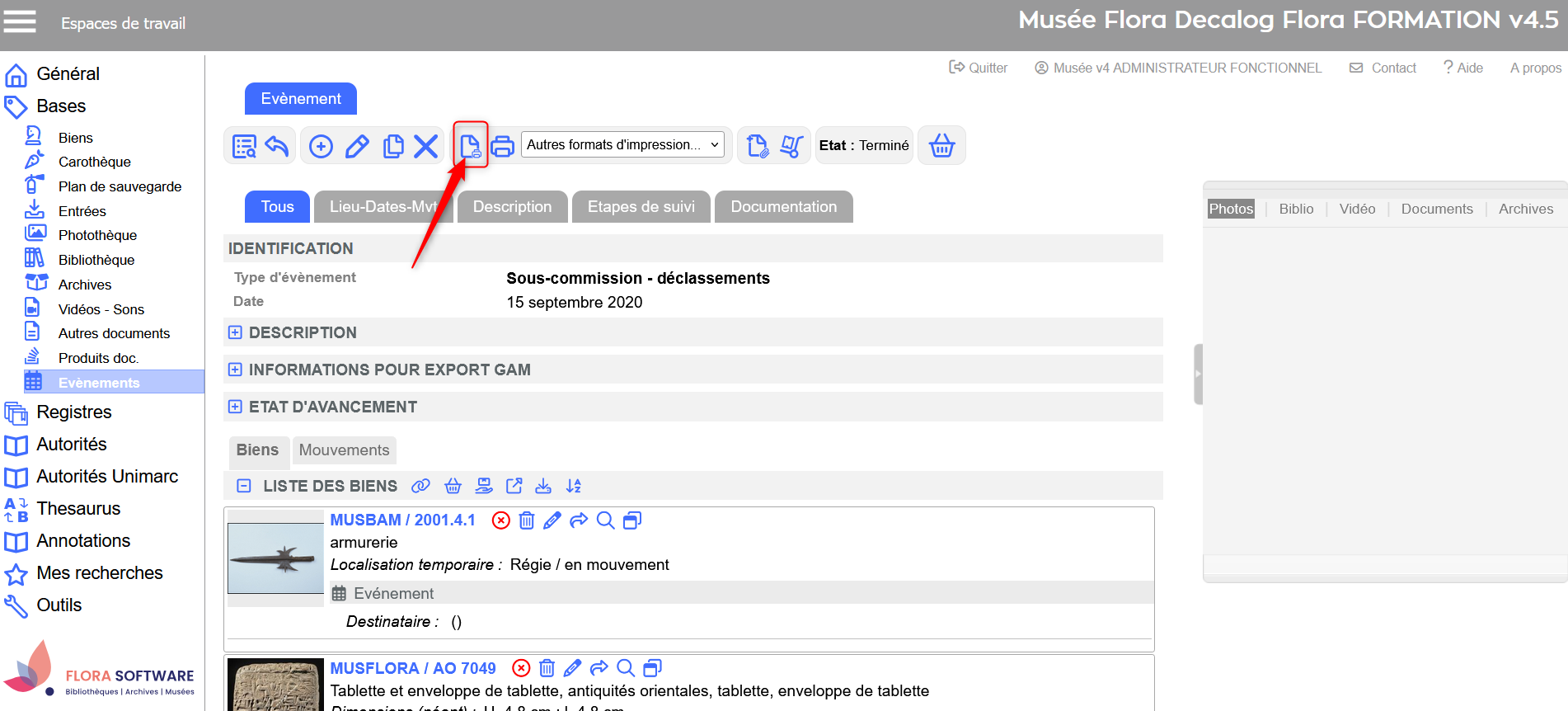
Task: Click the duplicate record icon in toolbar
Action: coord(393,147)
